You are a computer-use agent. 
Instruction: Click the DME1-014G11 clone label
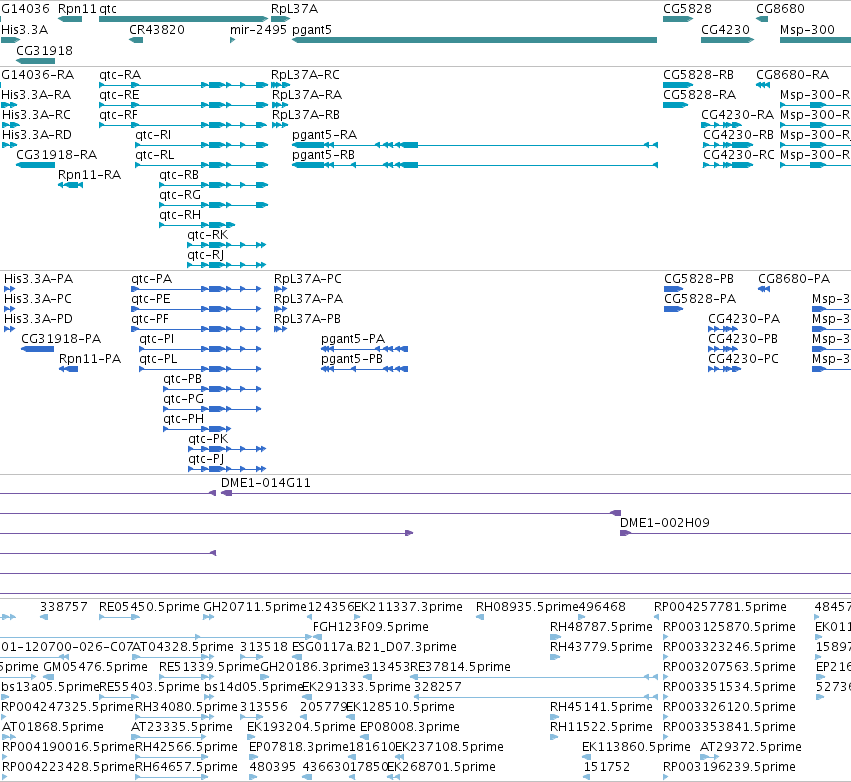(266, 483)
